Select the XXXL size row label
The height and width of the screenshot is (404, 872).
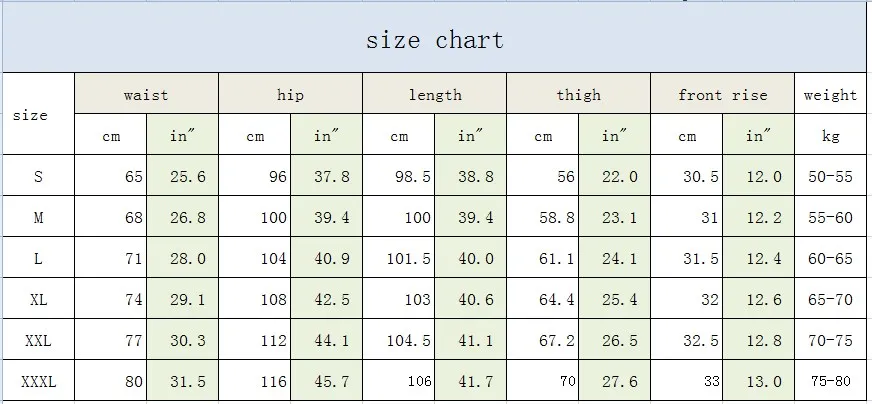click(38, 381)
